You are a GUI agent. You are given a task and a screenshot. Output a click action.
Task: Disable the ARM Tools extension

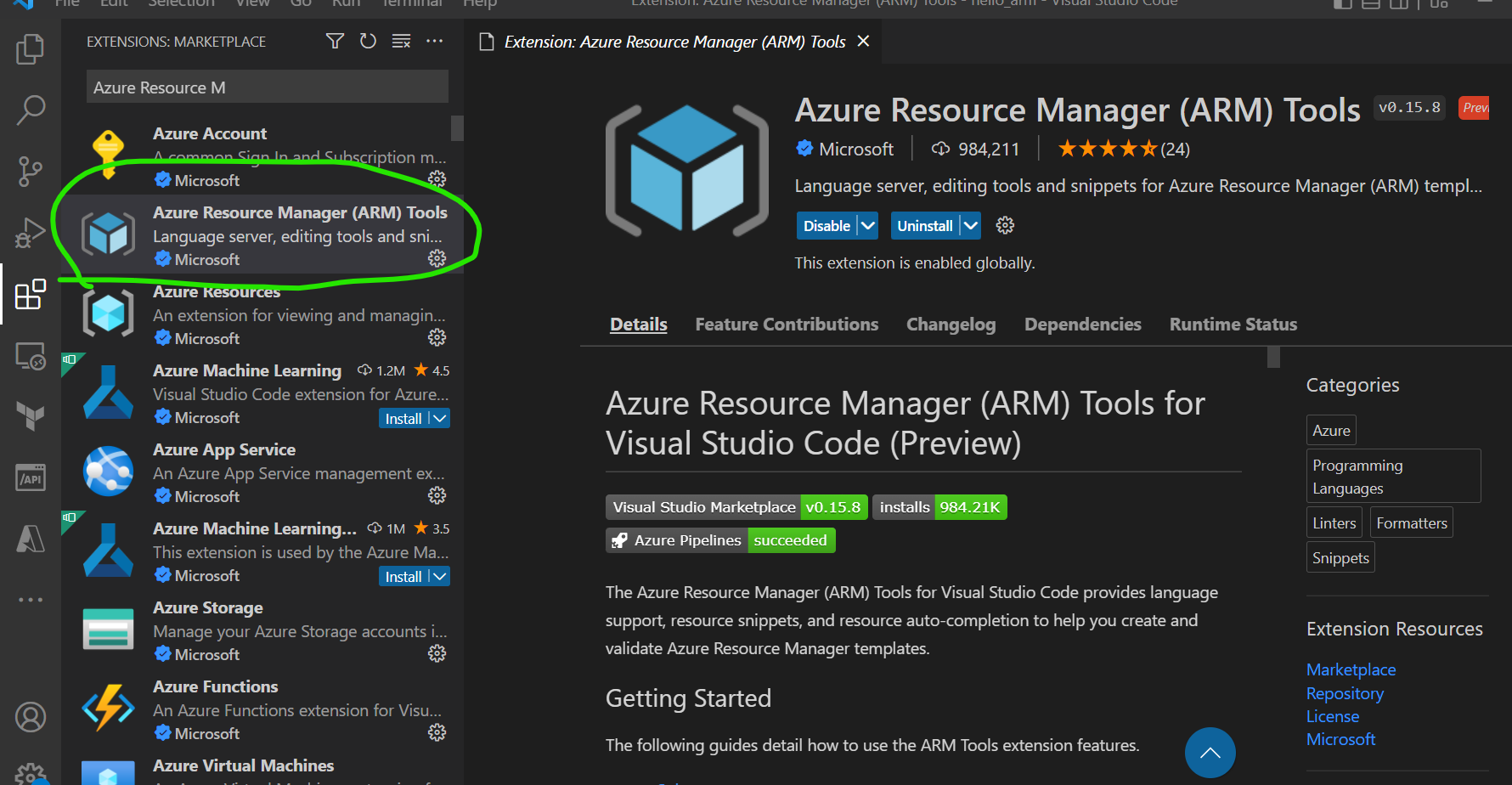[x=827, y=225]
